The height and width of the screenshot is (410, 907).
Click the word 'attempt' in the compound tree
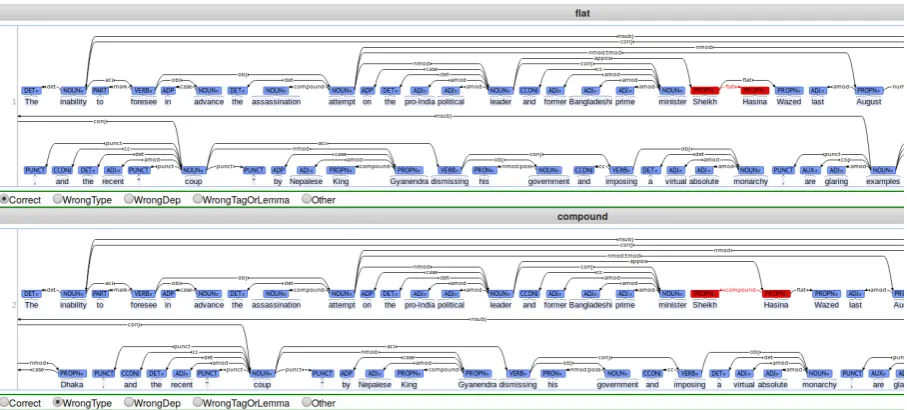tap(342, 304)
